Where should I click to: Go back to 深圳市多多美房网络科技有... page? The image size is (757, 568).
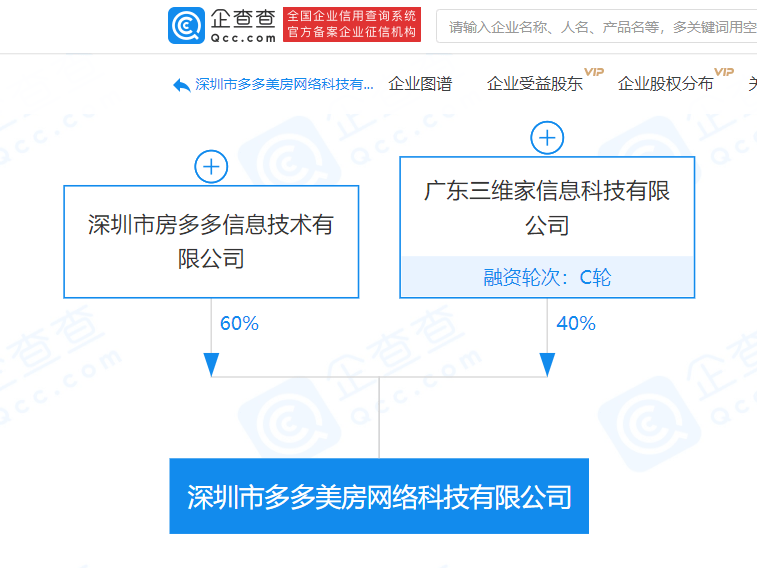point(284,84)
